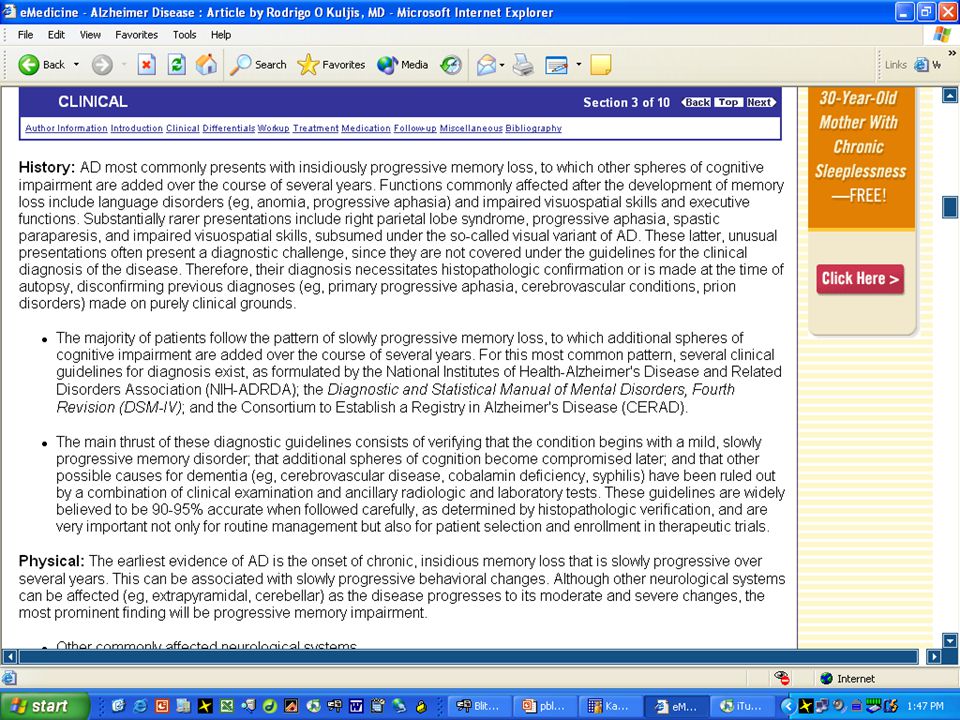Open the View menu

coord(90,35)
